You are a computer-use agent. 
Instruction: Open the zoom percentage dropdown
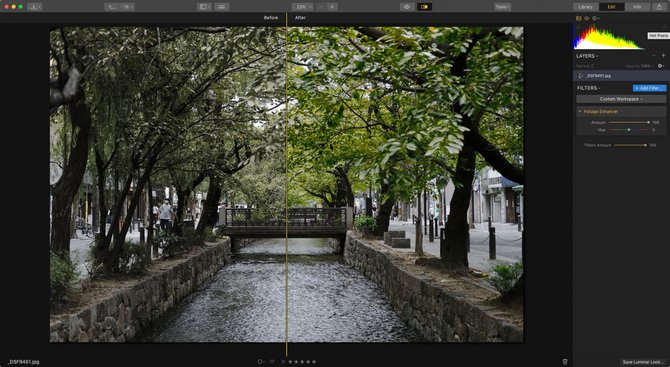(303, 7)
